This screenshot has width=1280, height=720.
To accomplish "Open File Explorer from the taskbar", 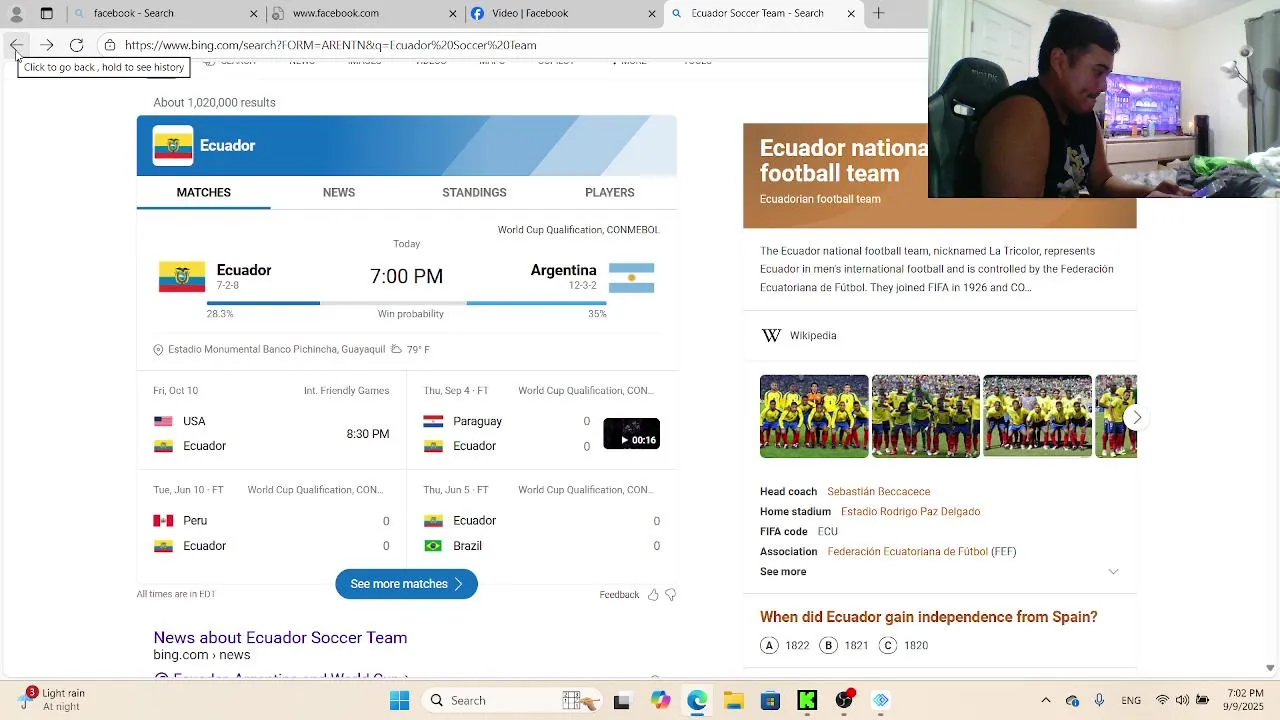I will click(734, 700).
